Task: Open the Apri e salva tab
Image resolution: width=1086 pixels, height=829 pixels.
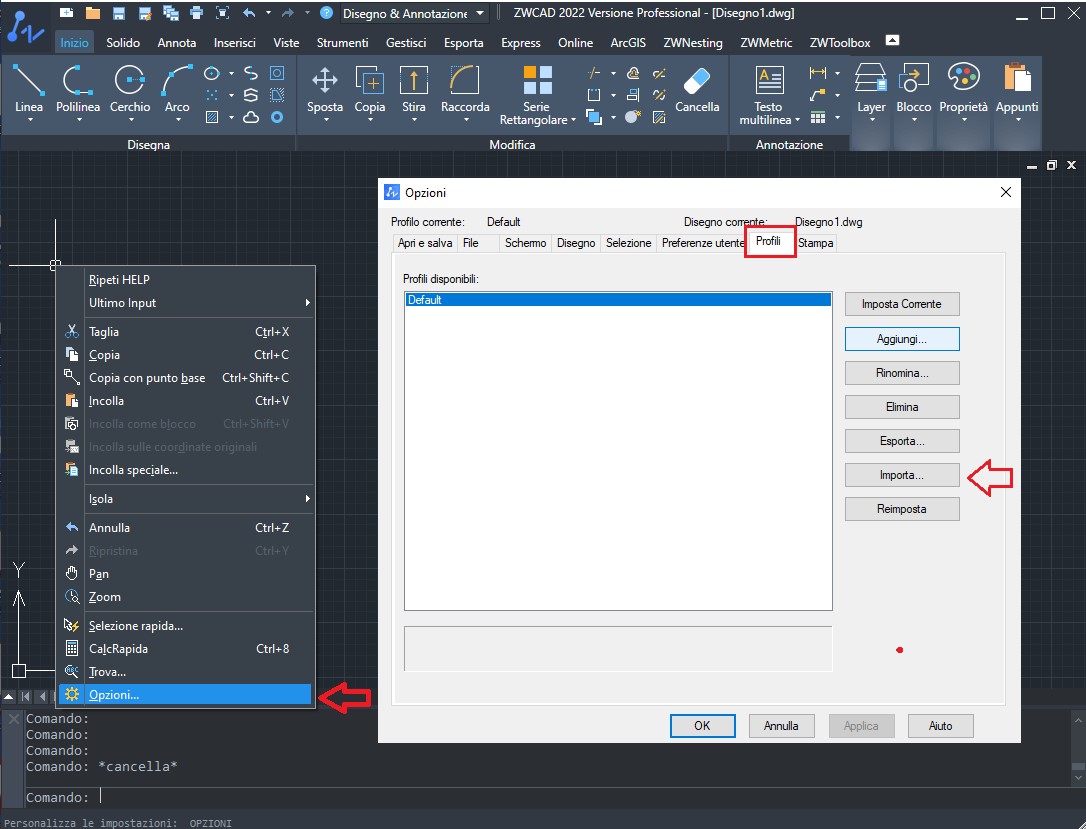Action: [x=425, y=243]
